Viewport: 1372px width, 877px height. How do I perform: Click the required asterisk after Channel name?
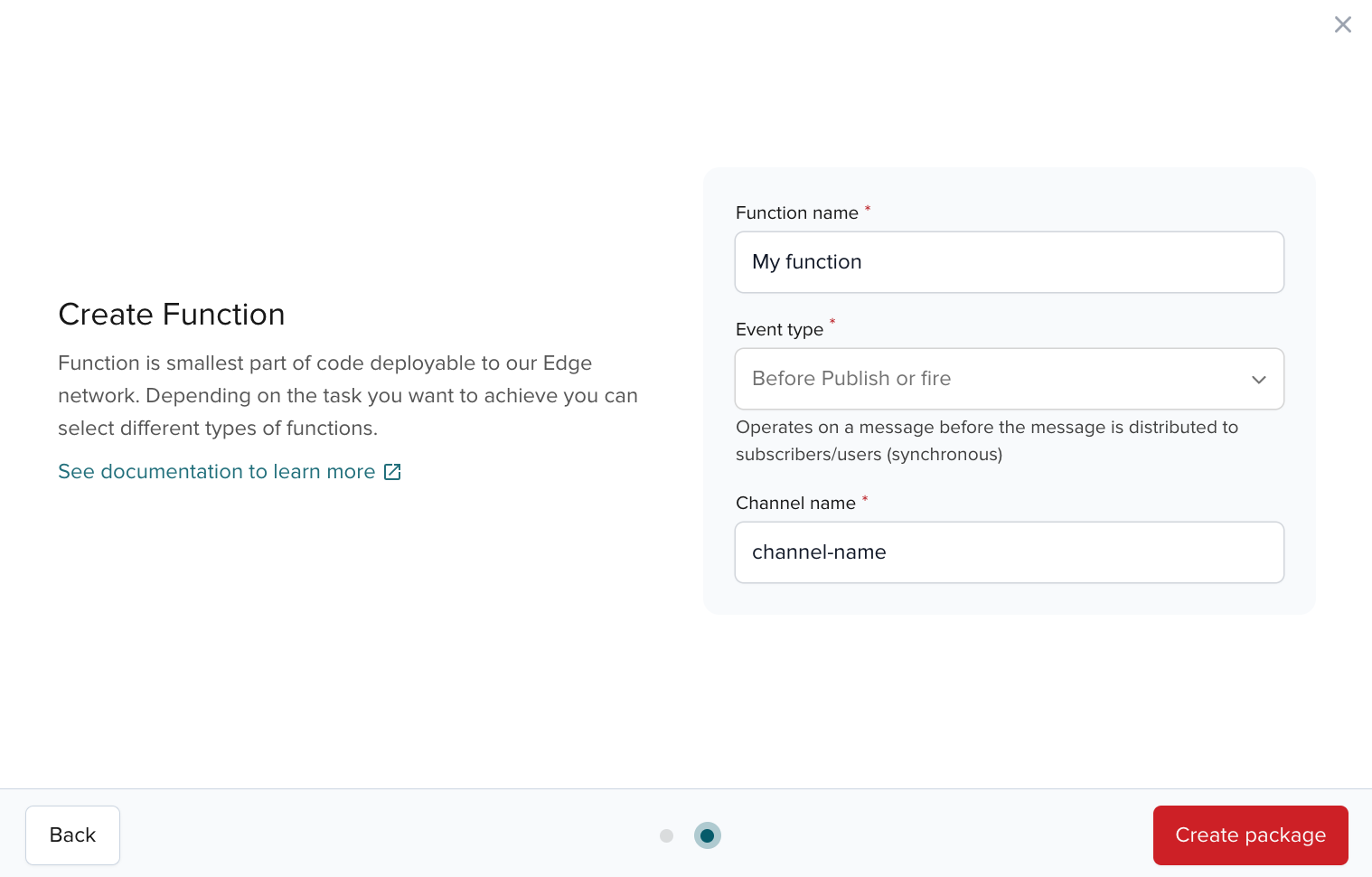coord(865,498)
